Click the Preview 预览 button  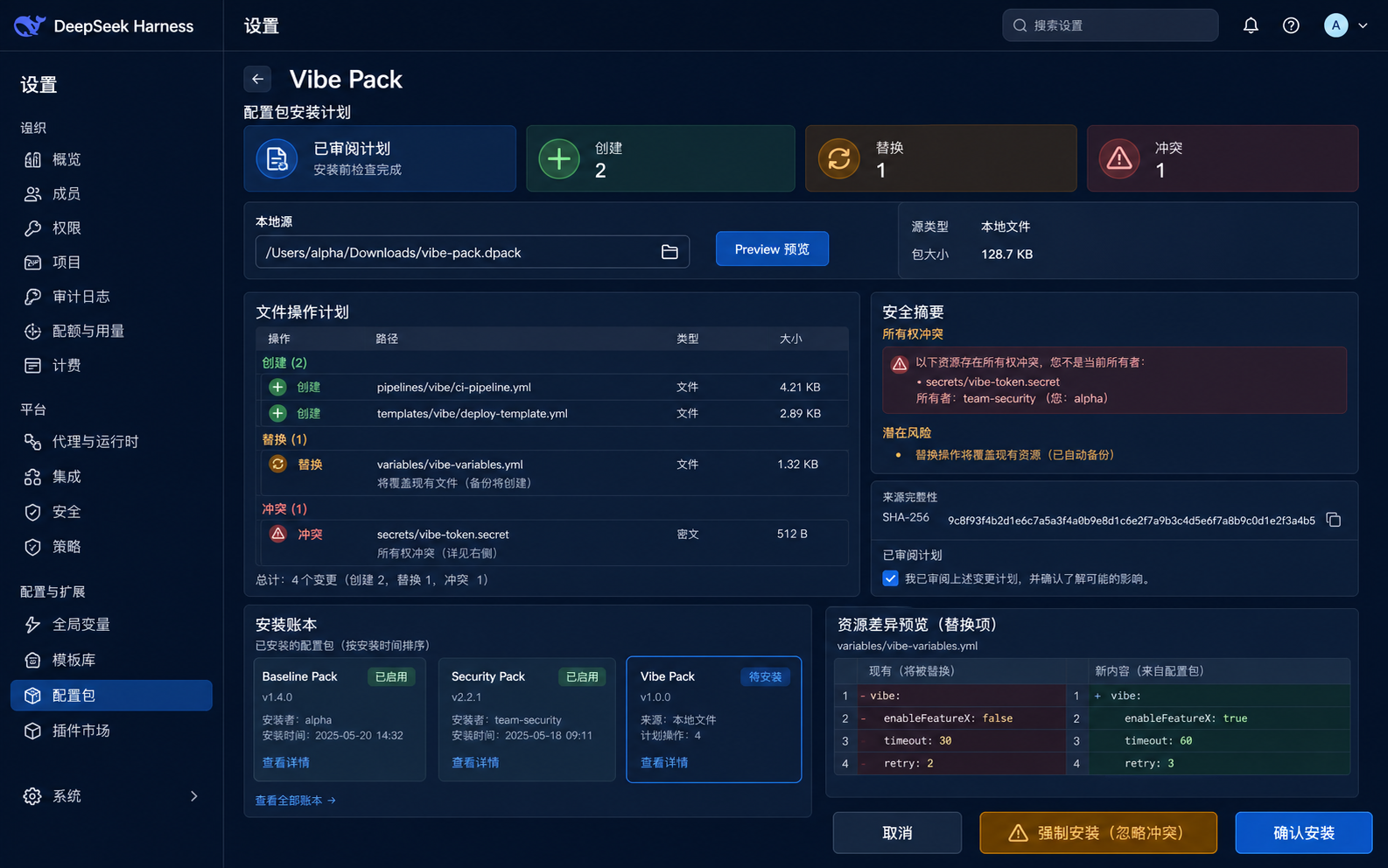tap(772, 249)
